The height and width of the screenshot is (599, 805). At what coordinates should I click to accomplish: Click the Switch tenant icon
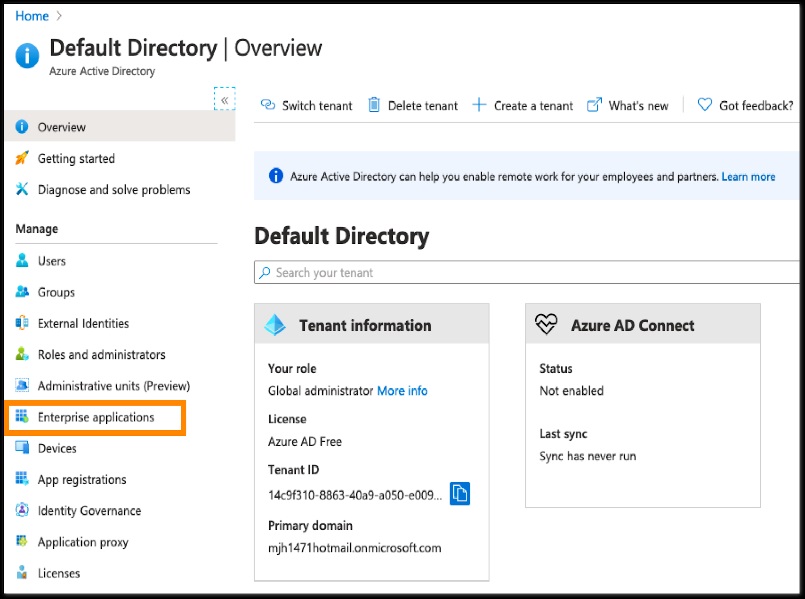(x=268, y=105)
